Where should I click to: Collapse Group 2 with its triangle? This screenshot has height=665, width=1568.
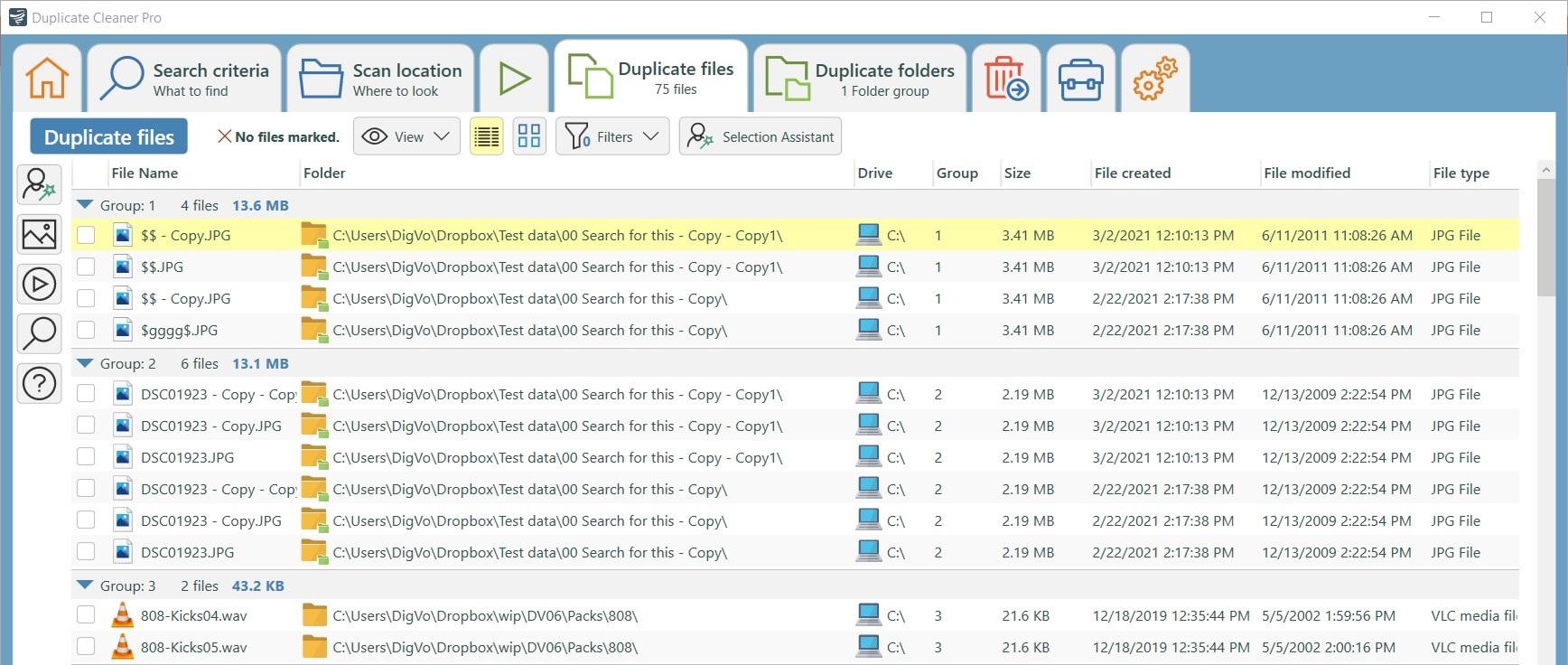tap(85, 363)
